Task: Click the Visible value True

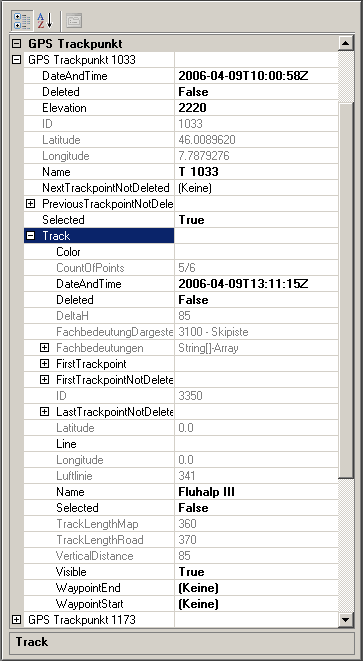Action: pos(191,572)
